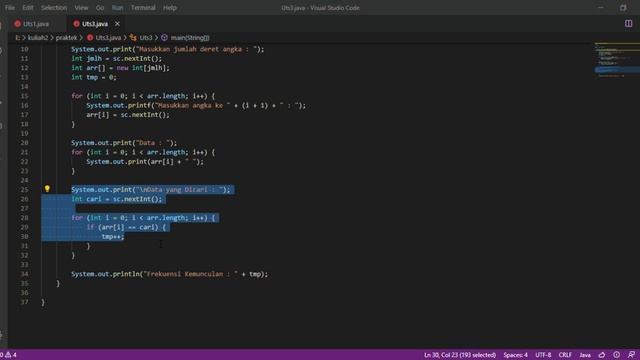Click line number 15 in the gutter
Image resolution: width=640 pixels, height=360 pixels.
point(24,96)
